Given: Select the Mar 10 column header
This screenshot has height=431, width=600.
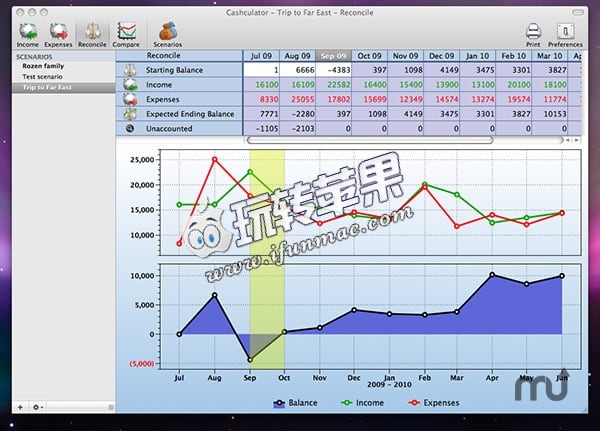Looking at the screenshot, I should pyautogui.click(x=549, y=56).
